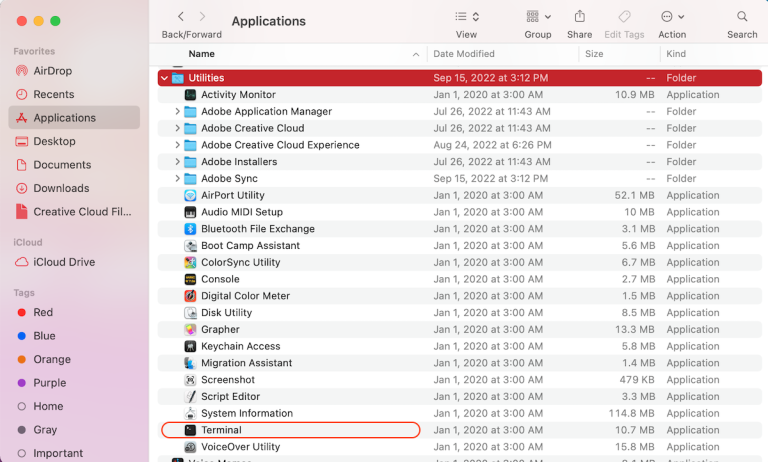Go back with the Back arrow

coord(181,17)
